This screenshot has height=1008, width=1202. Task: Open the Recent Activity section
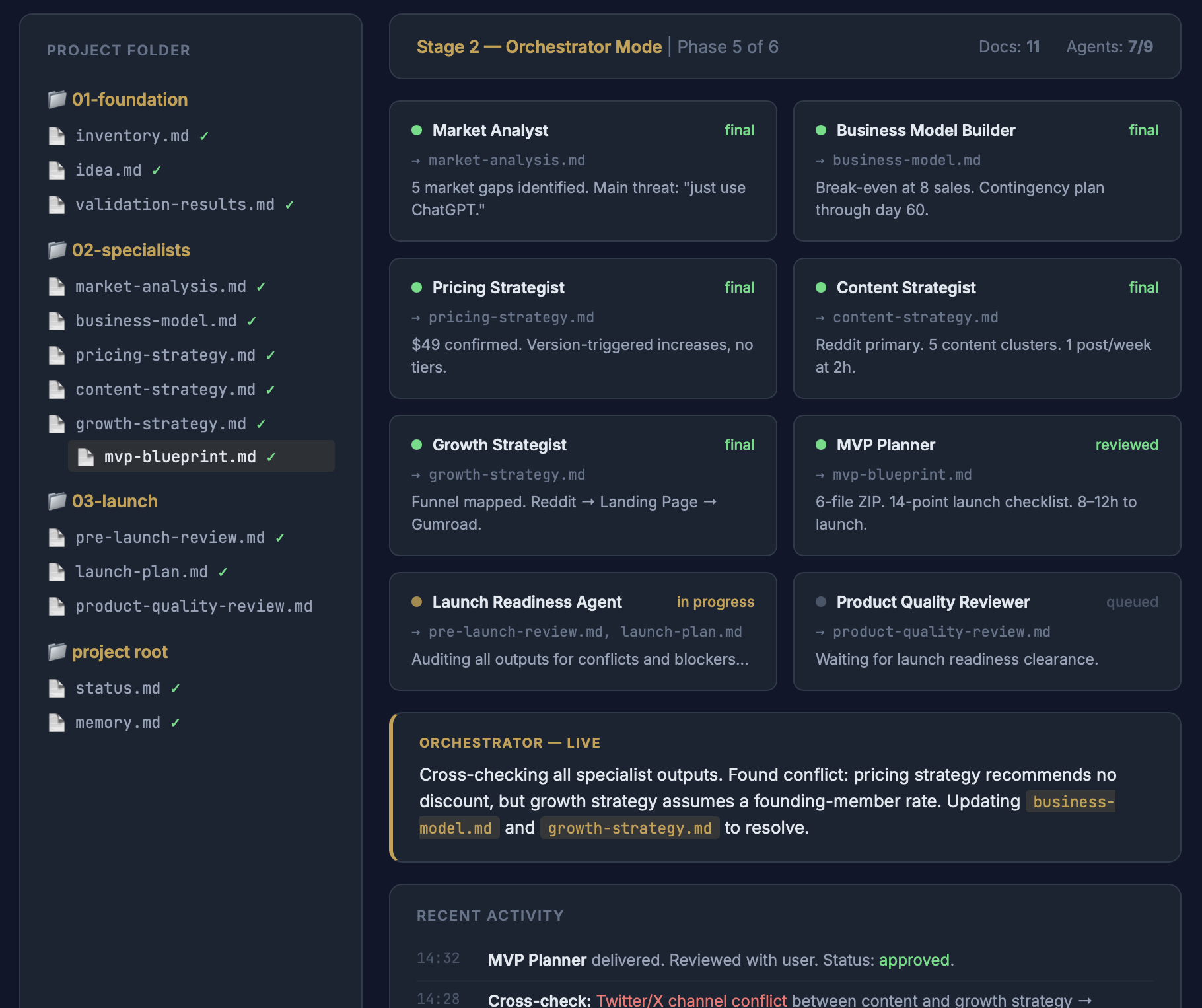tap(490, 916)
